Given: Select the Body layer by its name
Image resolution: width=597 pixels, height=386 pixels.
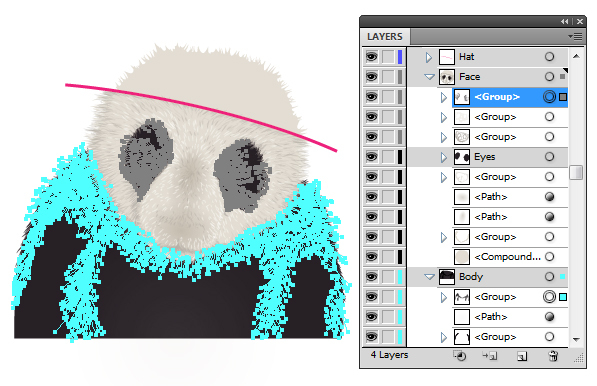Looking at the screenshot, I should point(471,276).
